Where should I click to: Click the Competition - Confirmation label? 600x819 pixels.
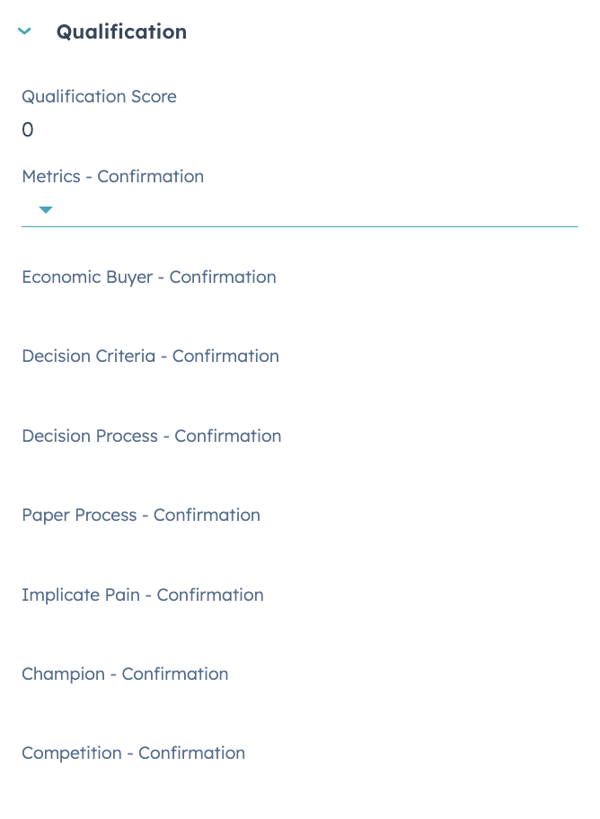[x=133, y=753]
